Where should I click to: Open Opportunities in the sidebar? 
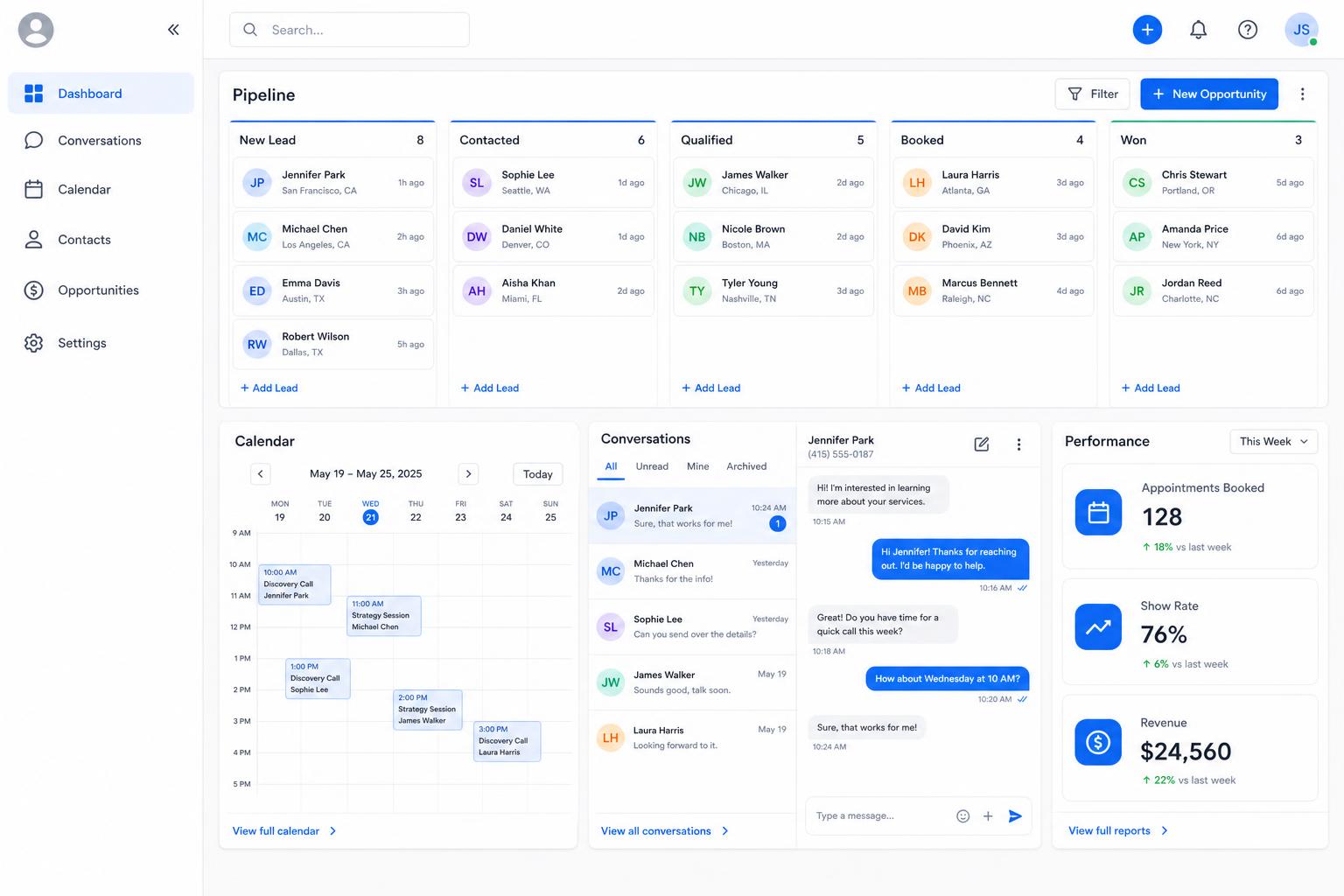point(101,290)
